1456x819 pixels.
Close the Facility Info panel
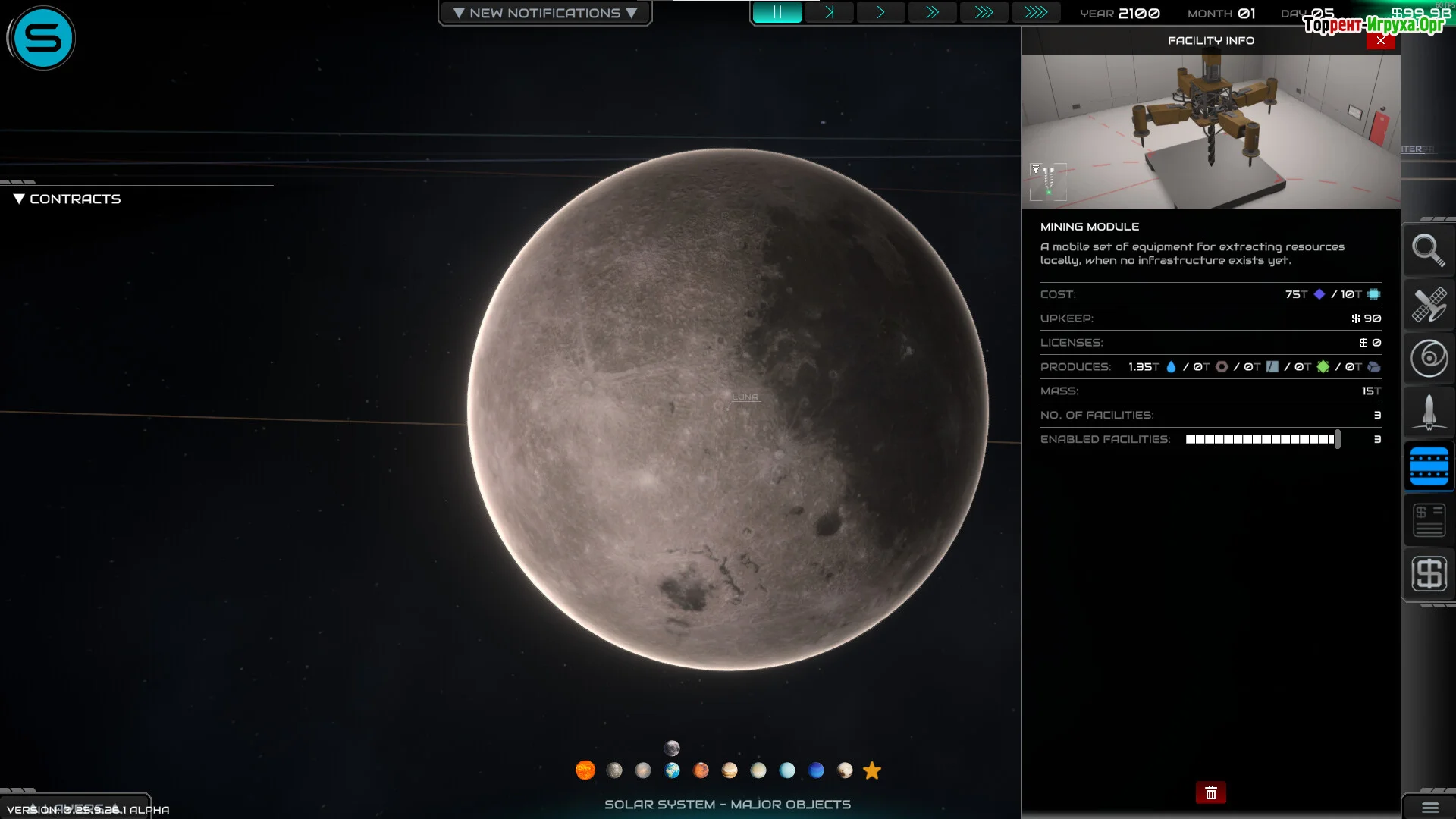(1380, 40)
